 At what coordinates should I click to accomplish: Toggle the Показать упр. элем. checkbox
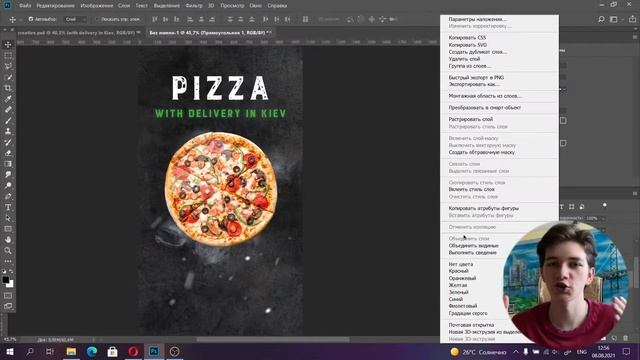[97, 19]
